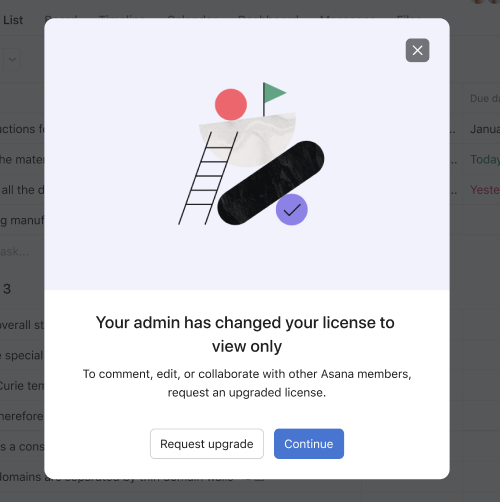Click the purple checkmark circle illustration
Viewport: 500px width, 502px height.
292,210
